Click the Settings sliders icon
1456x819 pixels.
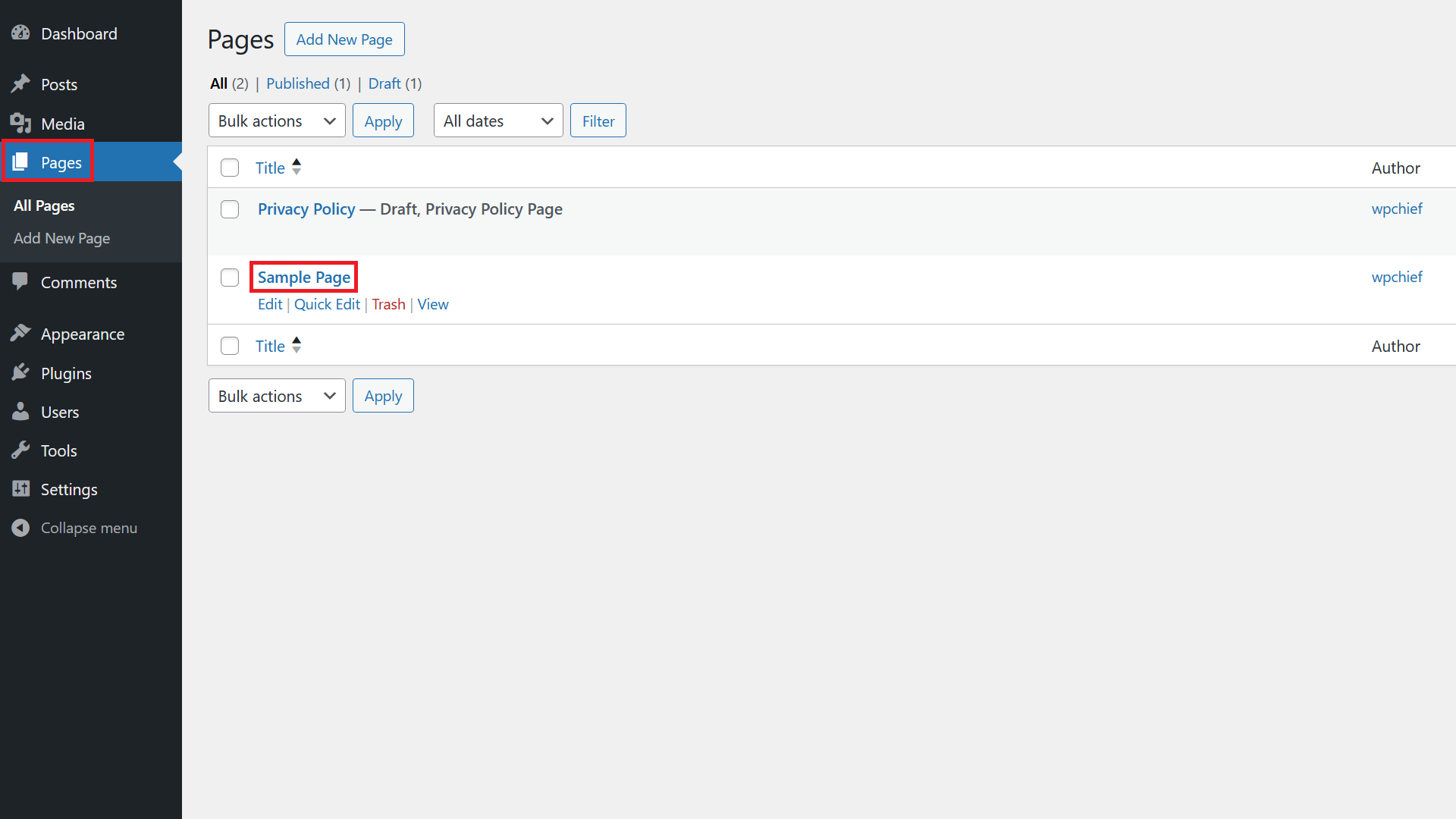(x=20, y=489)
